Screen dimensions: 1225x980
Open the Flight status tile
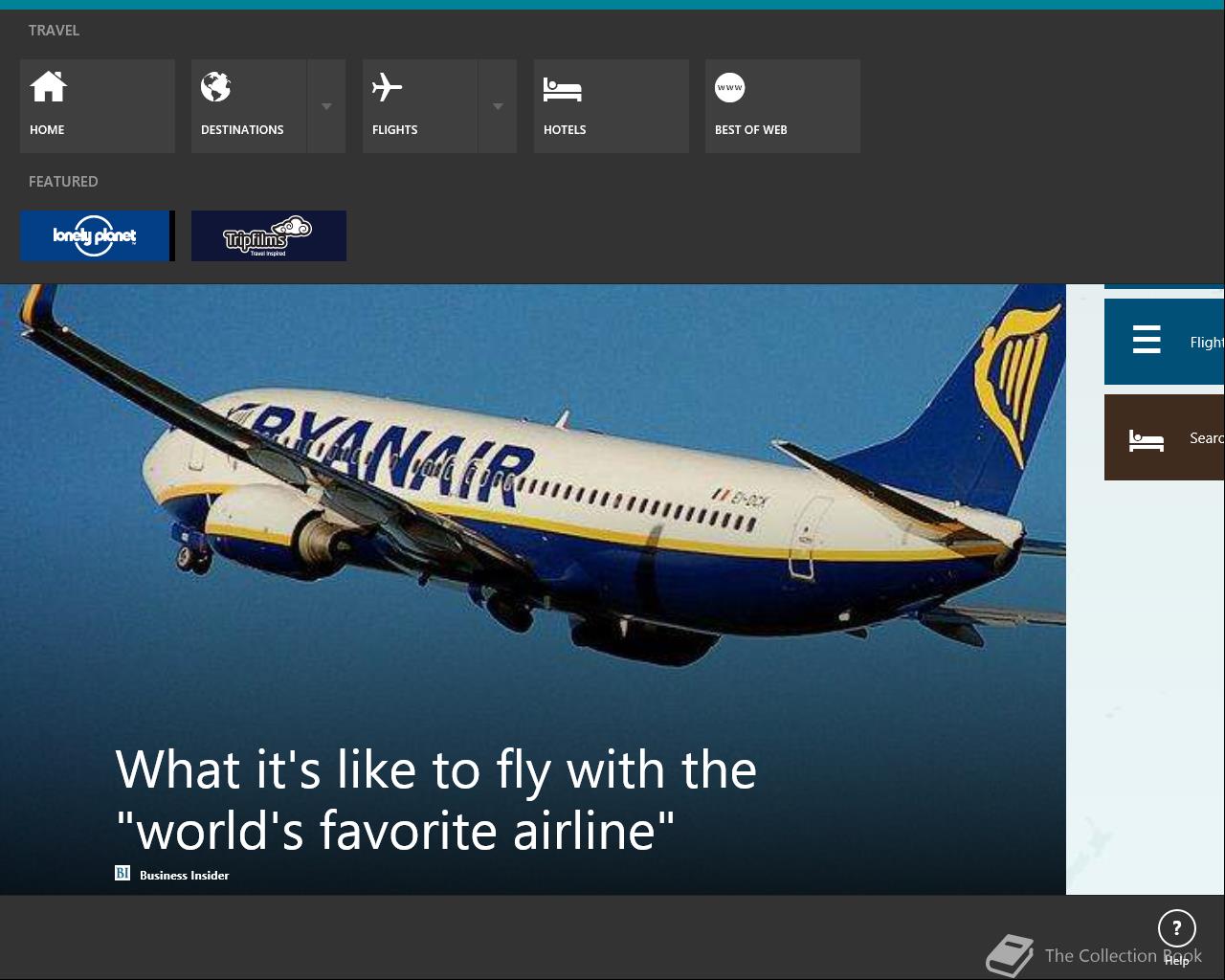[x=1165, y=342]
